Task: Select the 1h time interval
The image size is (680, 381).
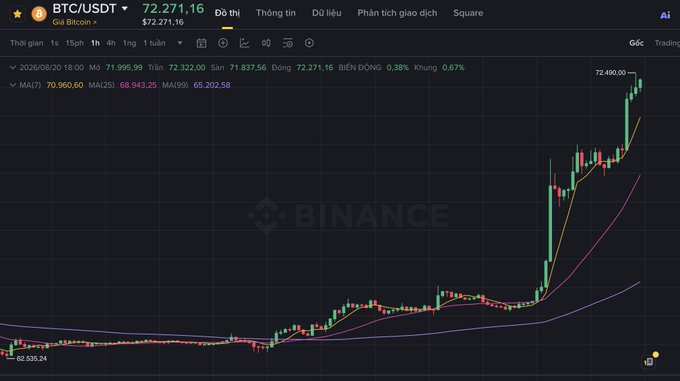Action: pos(95,43)
